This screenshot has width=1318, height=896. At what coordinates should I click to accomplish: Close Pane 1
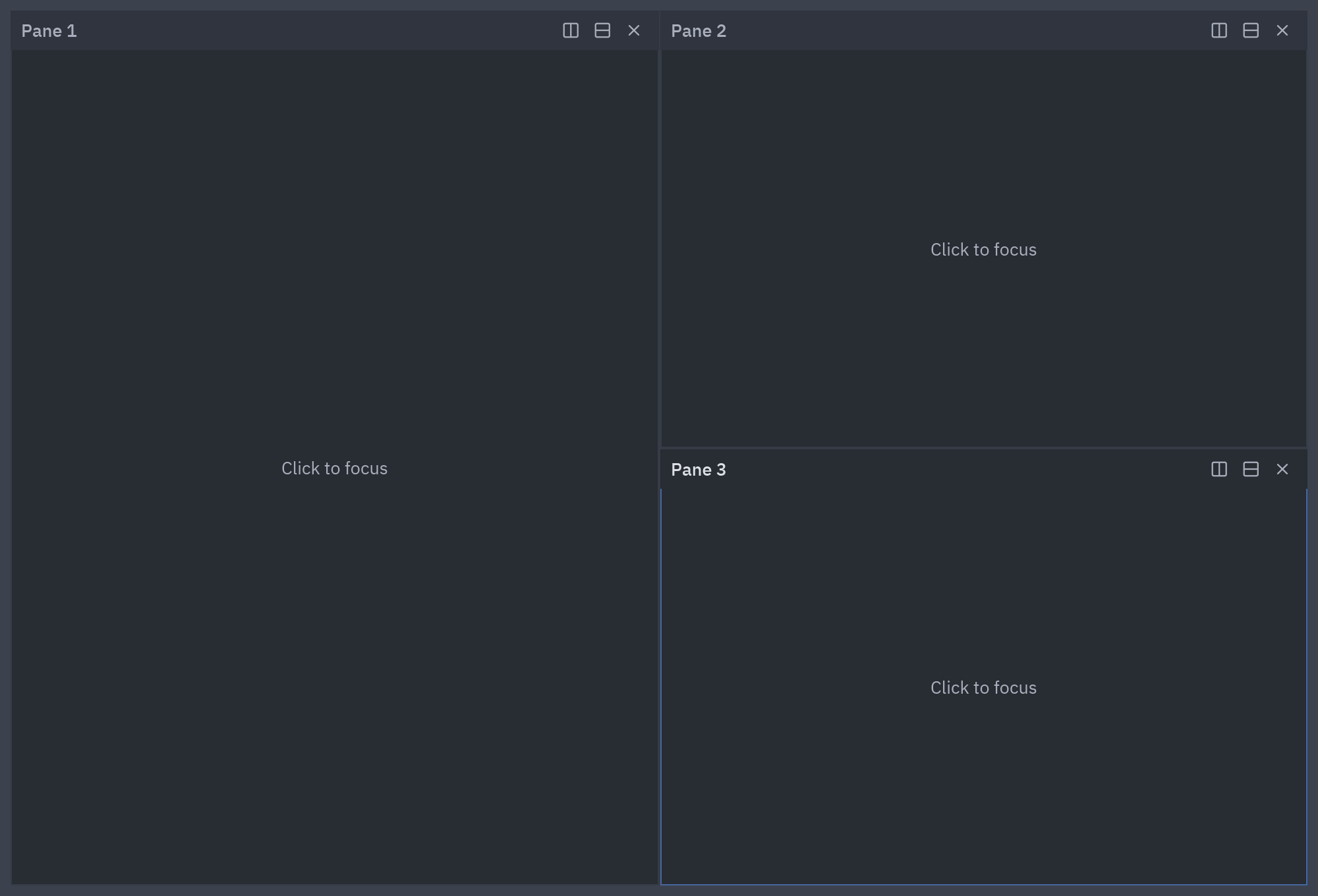[634, 31]
